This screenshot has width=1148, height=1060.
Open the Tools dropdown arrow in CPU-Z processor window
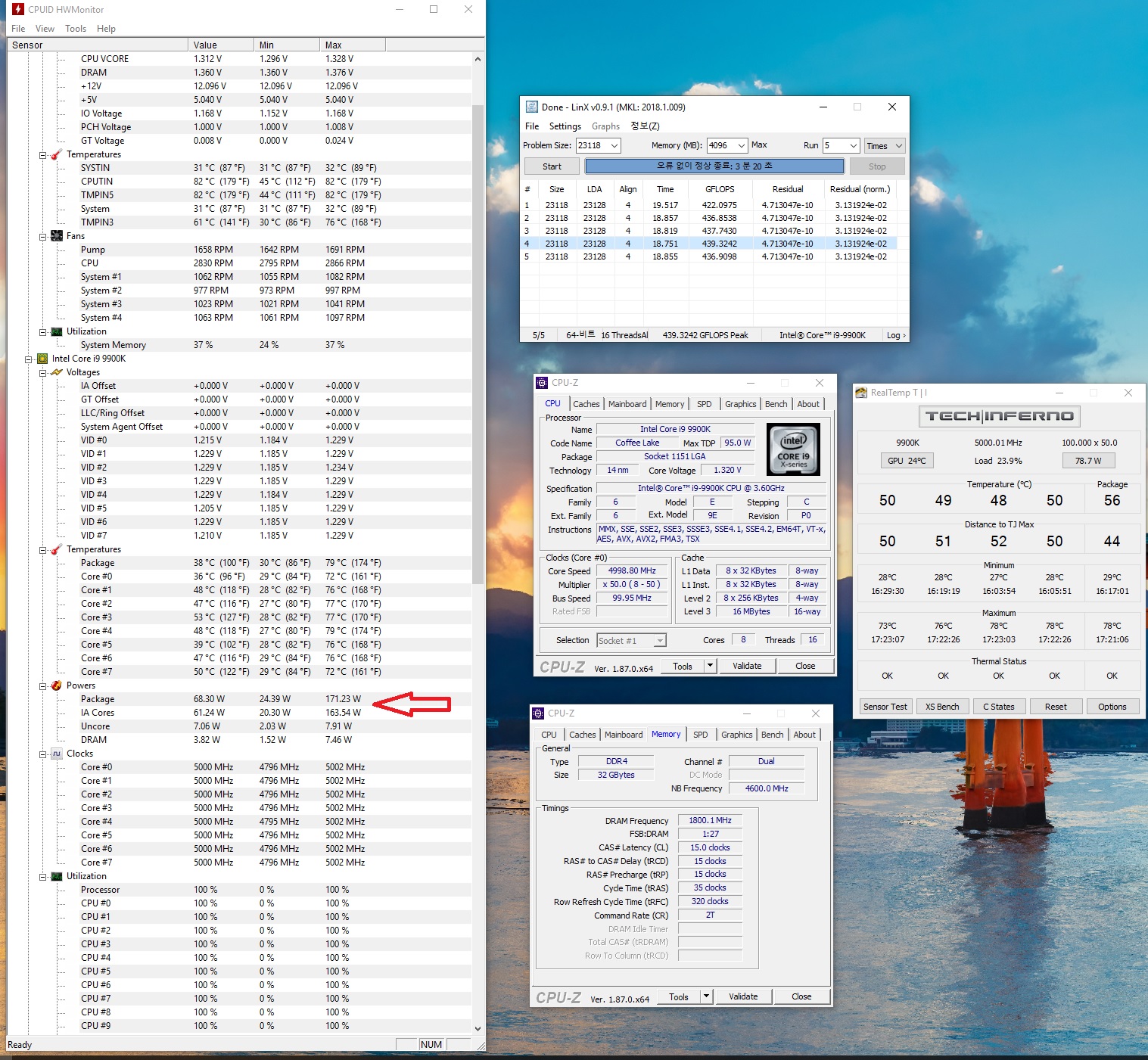click(709, 666)
